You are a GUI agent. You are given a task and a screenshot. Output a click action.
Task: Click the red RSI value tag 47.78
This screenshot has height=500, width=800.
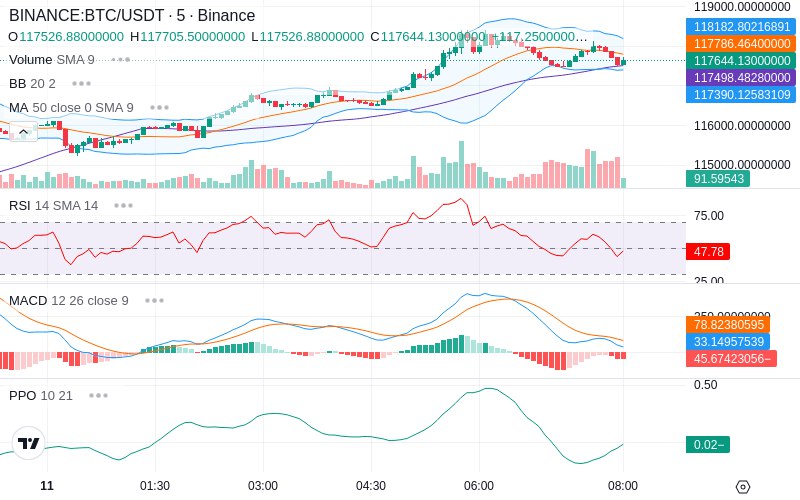[x=708, y=252]
